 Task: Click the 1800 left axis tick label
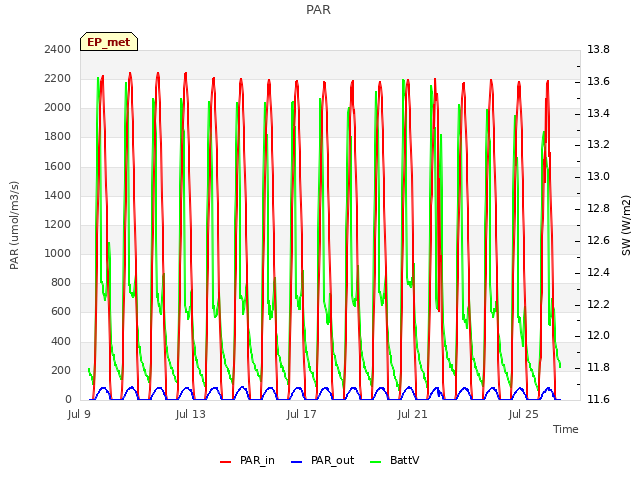point(58,136)
